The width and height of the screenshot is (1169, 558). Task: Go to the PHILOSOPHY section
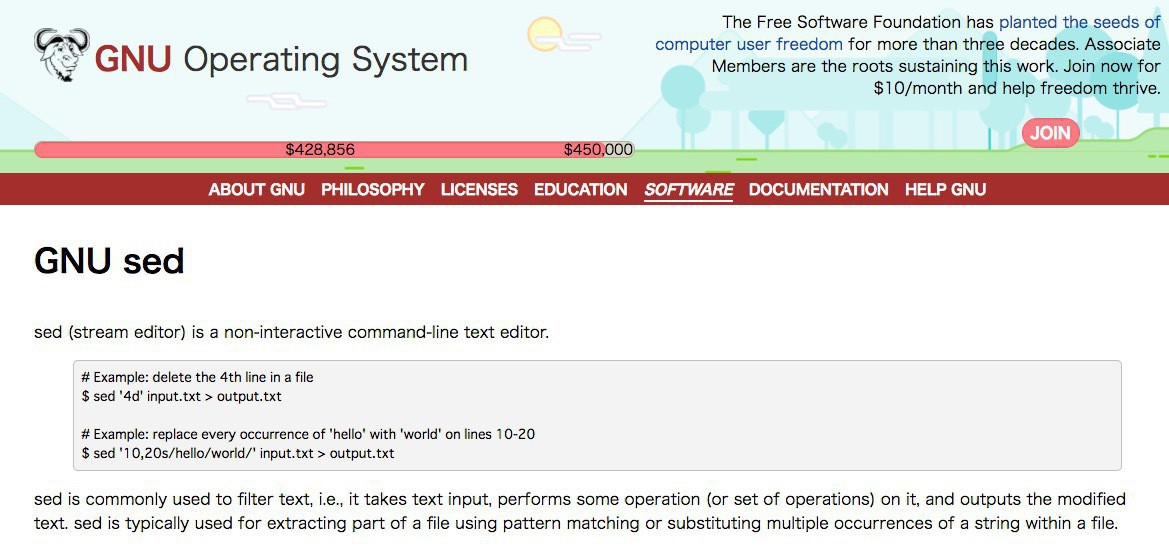coord(372,189)
